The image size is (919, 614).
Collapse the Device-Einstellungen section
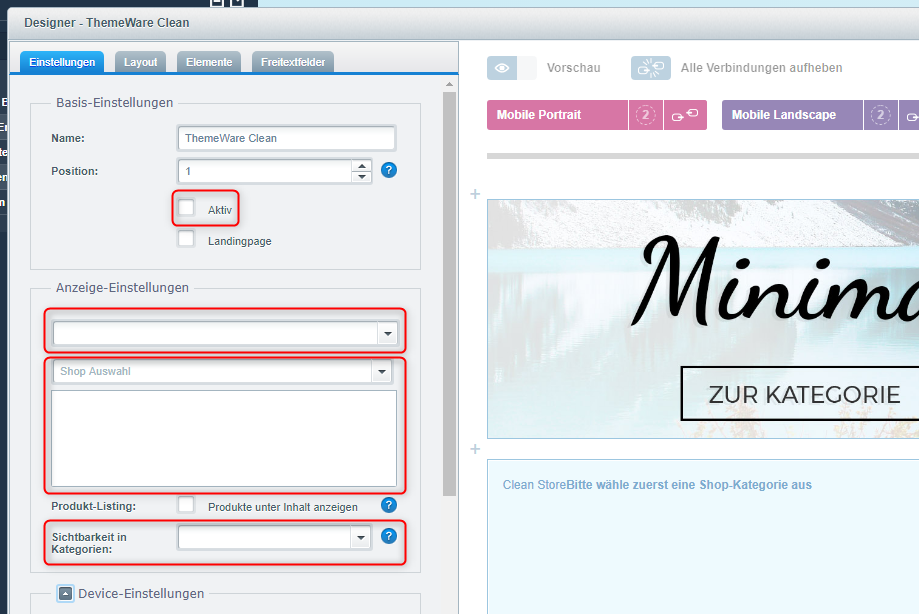(65, 593)
